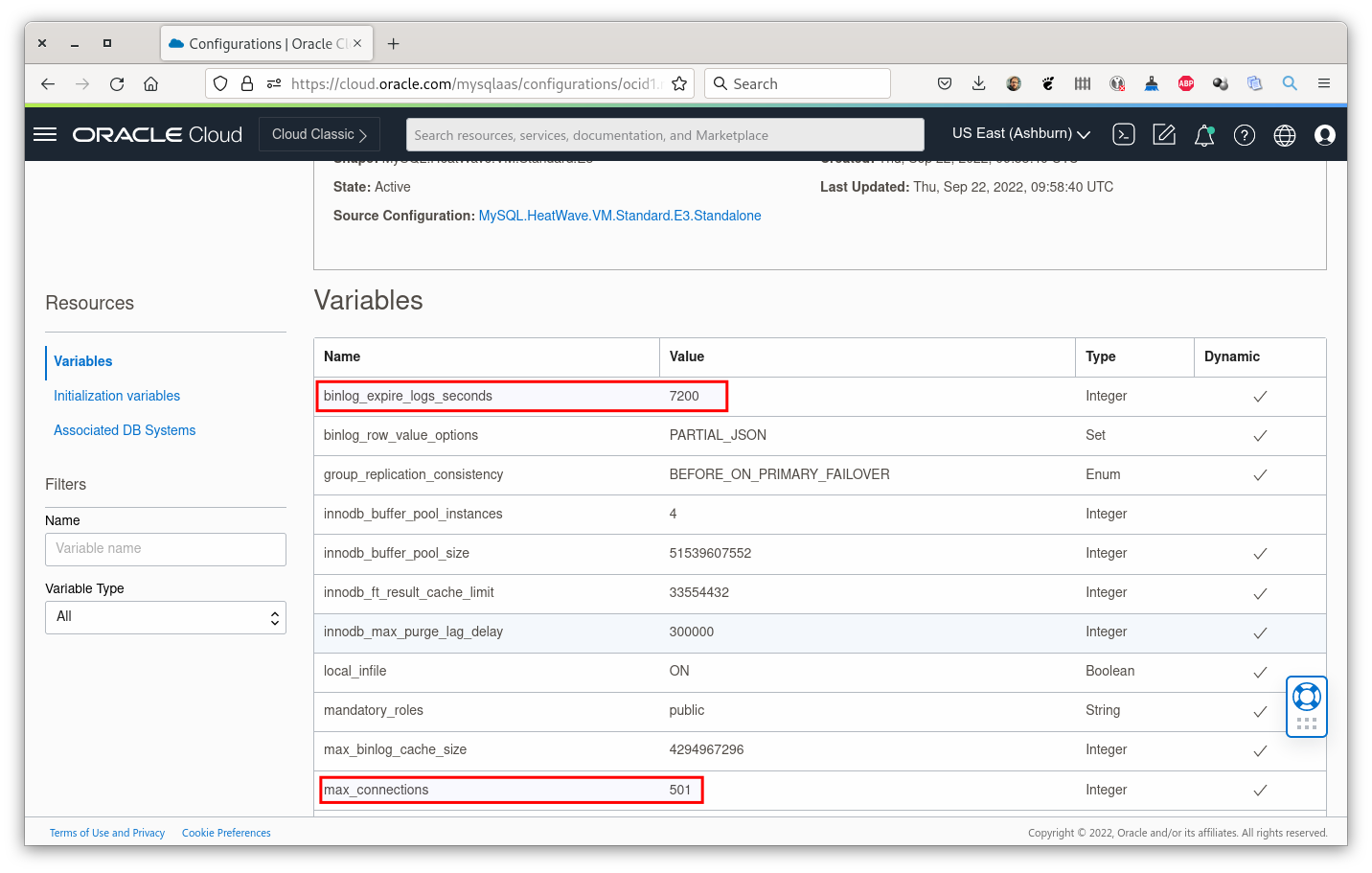This screenshot has width=1372, height=873.
Task: Open the blue copy pages extension icon
Action: 1255,84
